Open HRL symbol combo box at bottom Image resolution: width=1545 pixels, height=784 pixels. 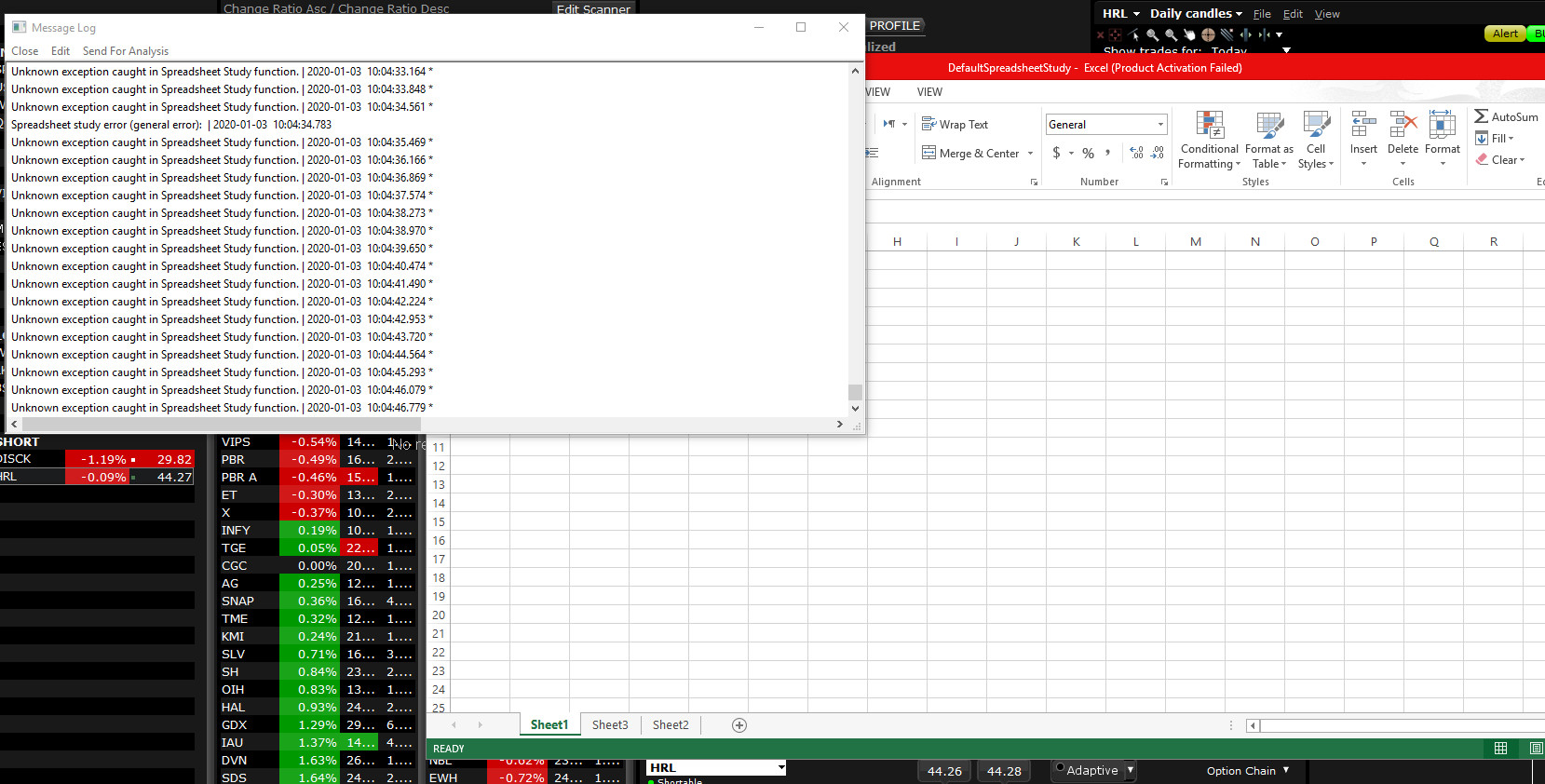(x=716, y=767)
